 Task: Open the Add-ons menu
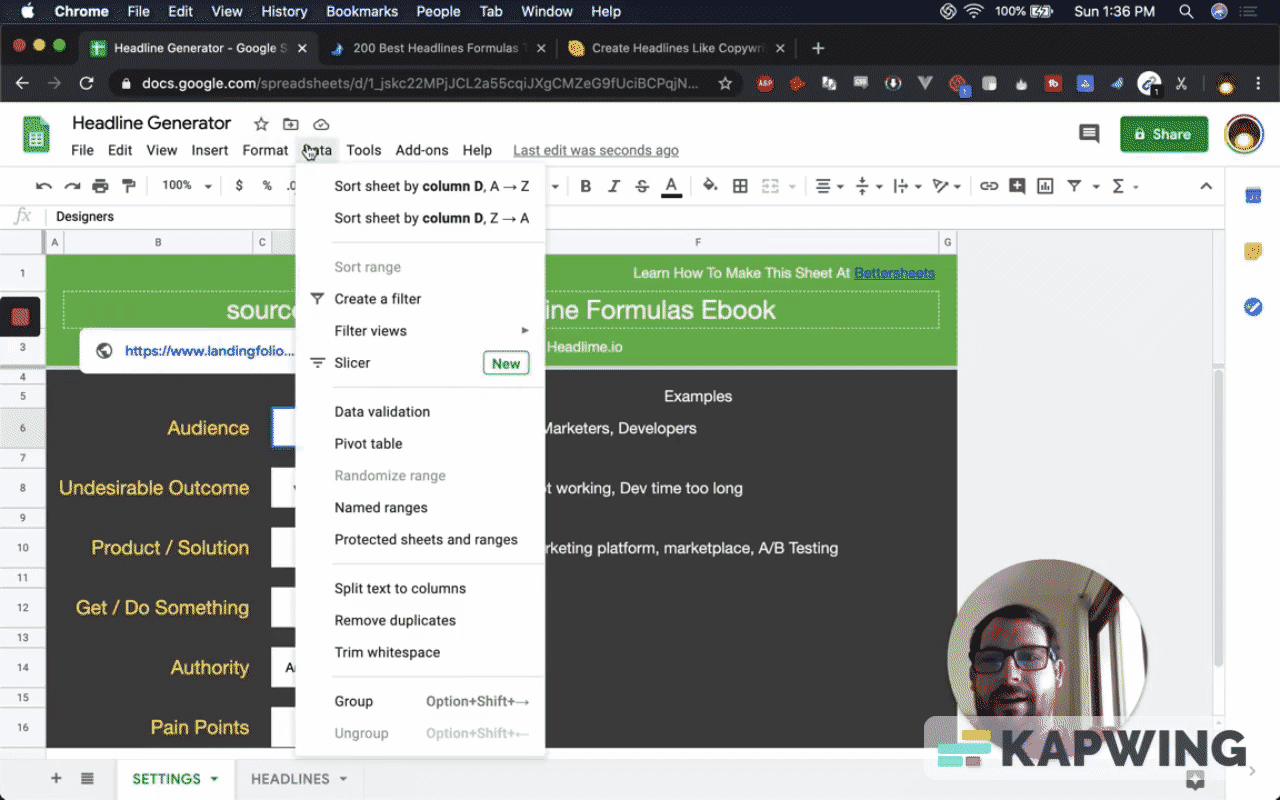[422, 150]
